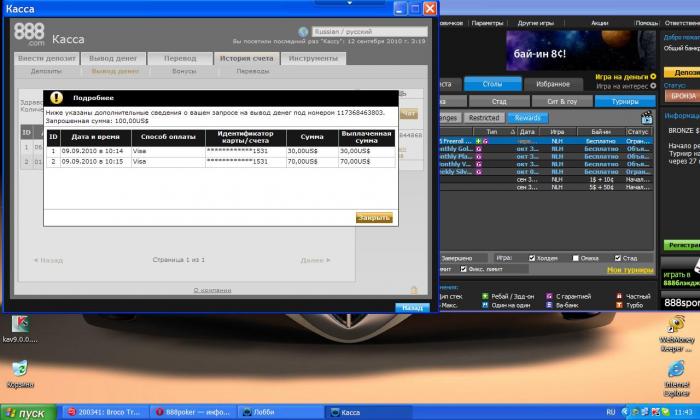Click the globe icon beside the language selector
The height and width of the screenshot is (420, 700).
click(304, 32)
